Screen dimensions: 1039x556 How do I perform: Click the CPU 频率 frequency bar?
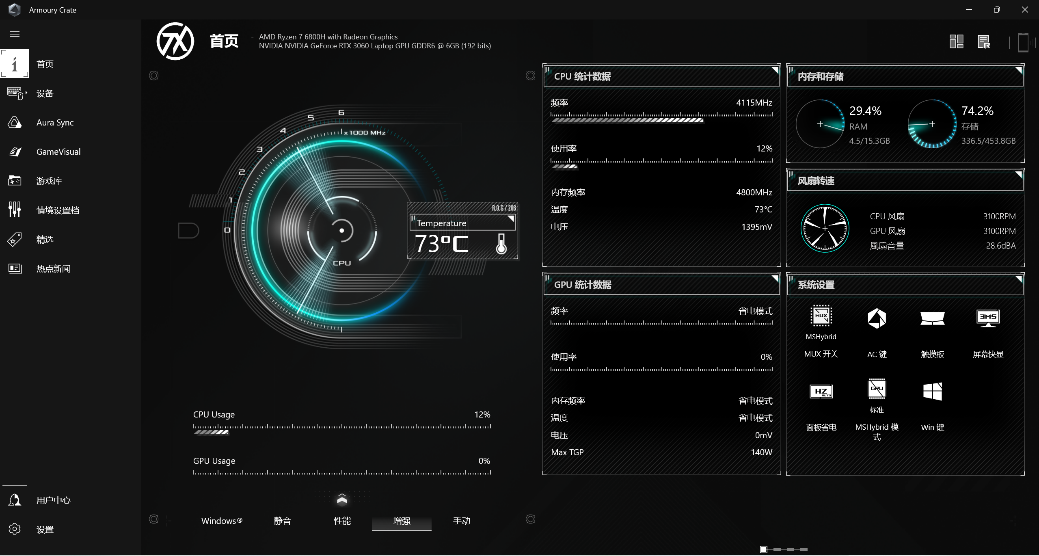(661, 117)
